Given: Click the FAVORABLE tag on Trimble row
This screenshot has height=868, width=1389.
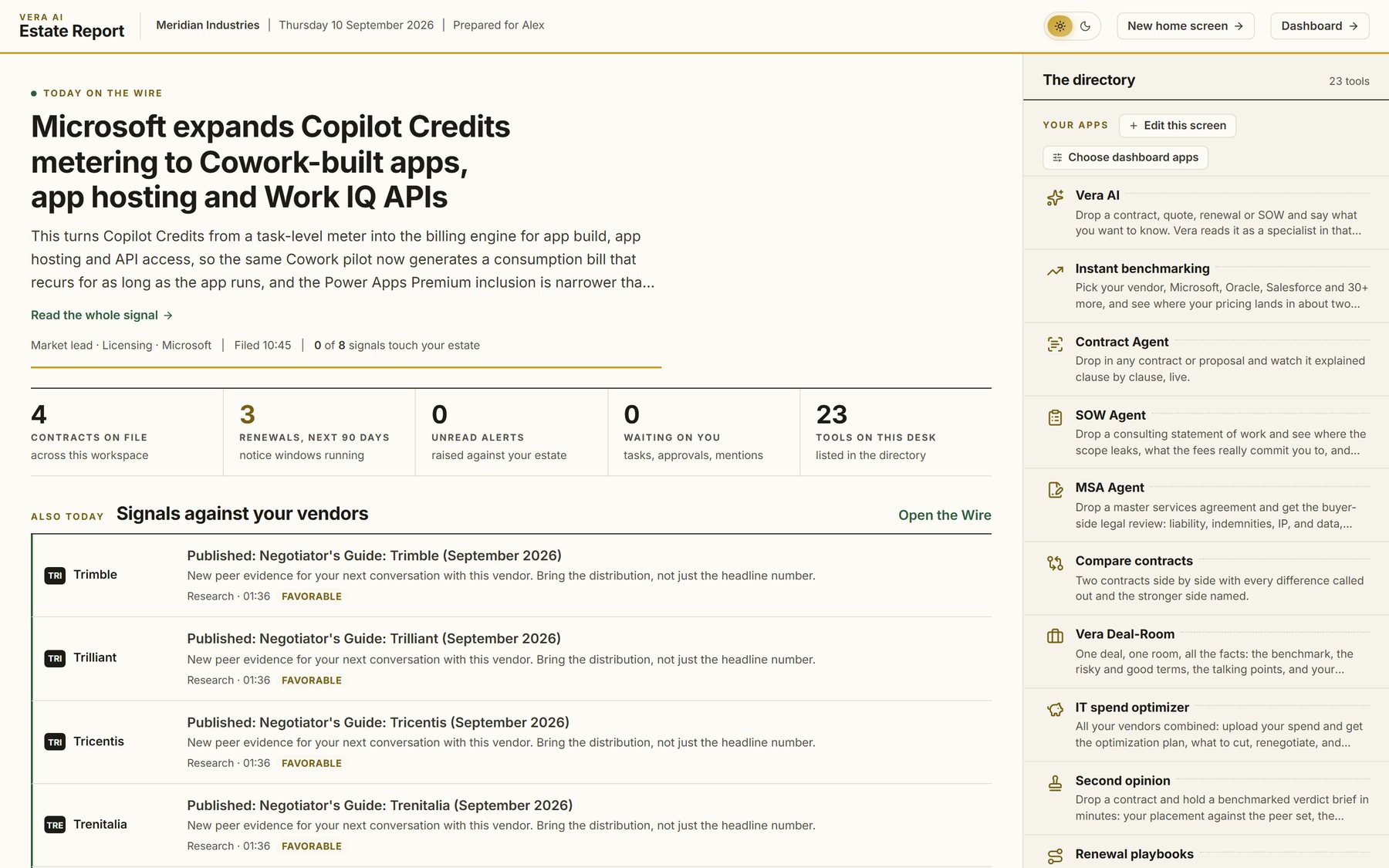Looking at the screenshot, I should [312, 596].
